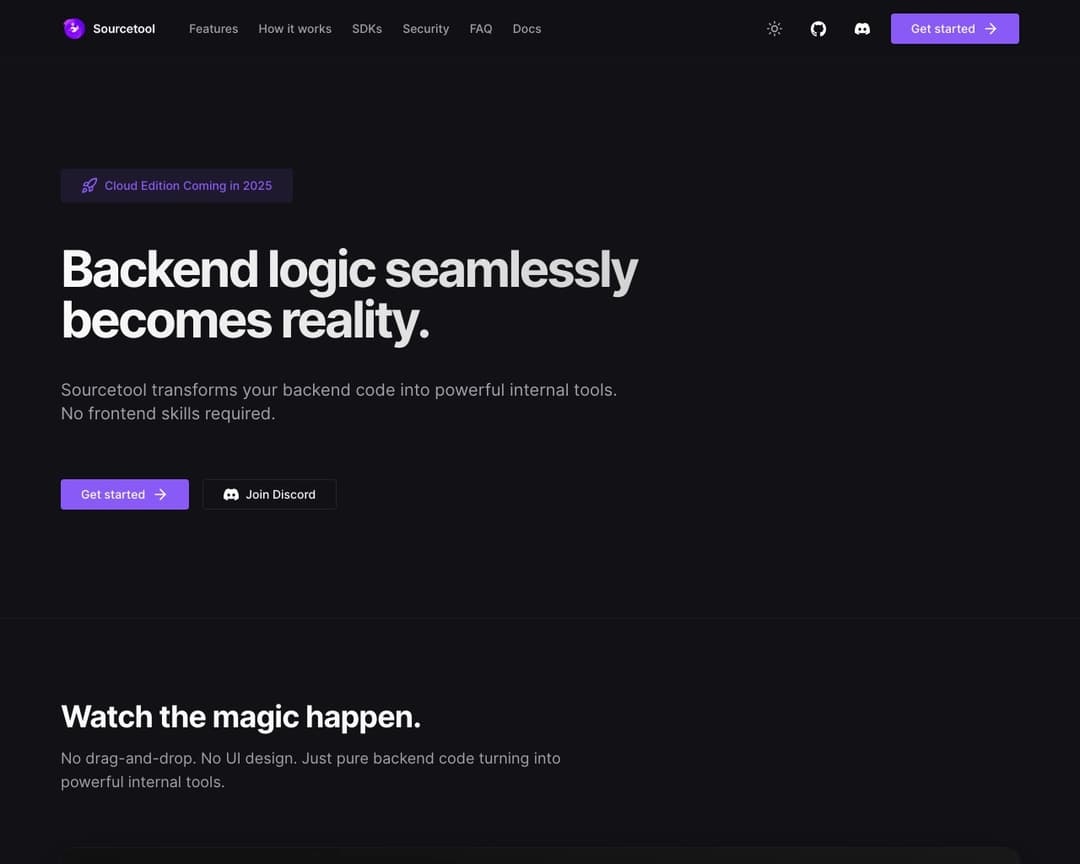
Task: Toggle light mode with sun icon
Action: 774,29
